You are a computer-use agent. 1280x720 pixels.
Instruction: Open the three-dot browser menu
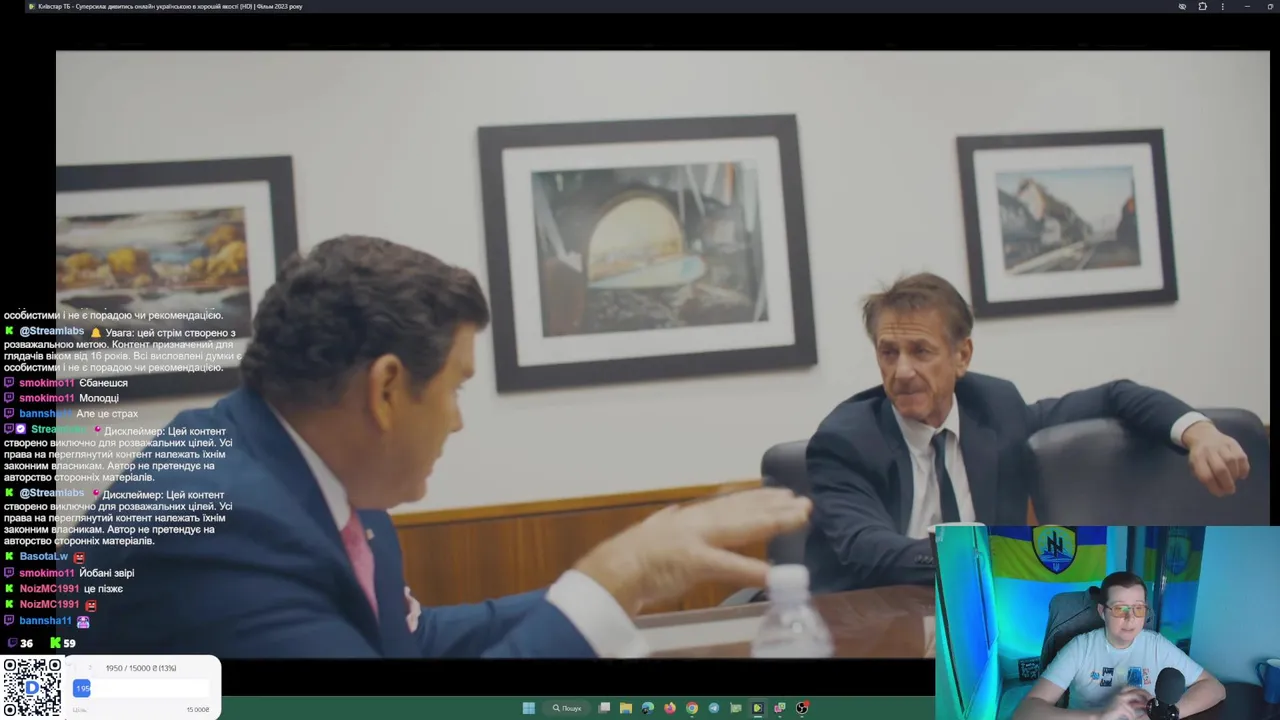(x=1222, y=6)
